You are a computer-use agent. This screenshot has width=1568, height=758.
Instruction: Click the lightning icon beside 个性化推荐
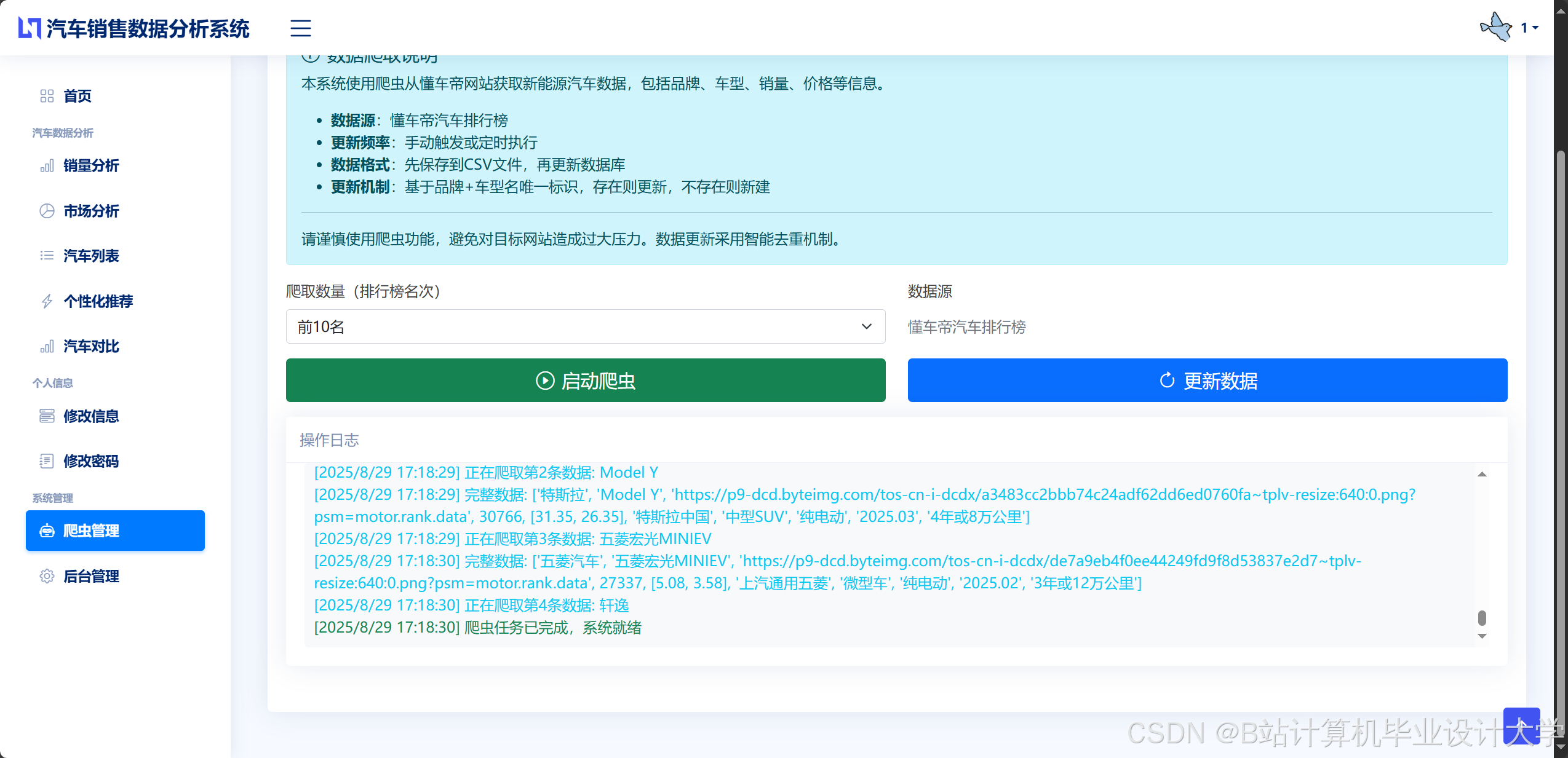[x=47, y=301]
